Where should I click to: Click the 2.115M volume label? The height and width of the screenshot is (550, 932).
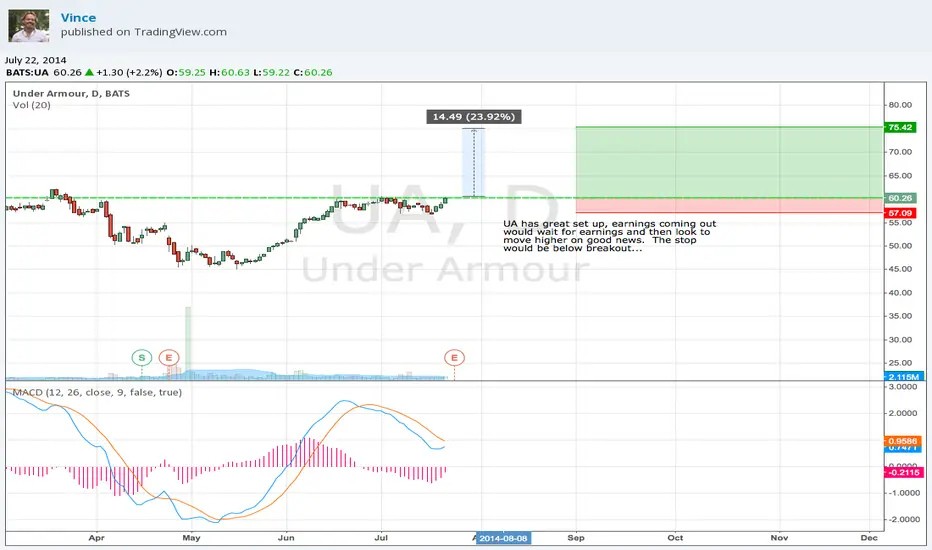click(x=903, y=376)
